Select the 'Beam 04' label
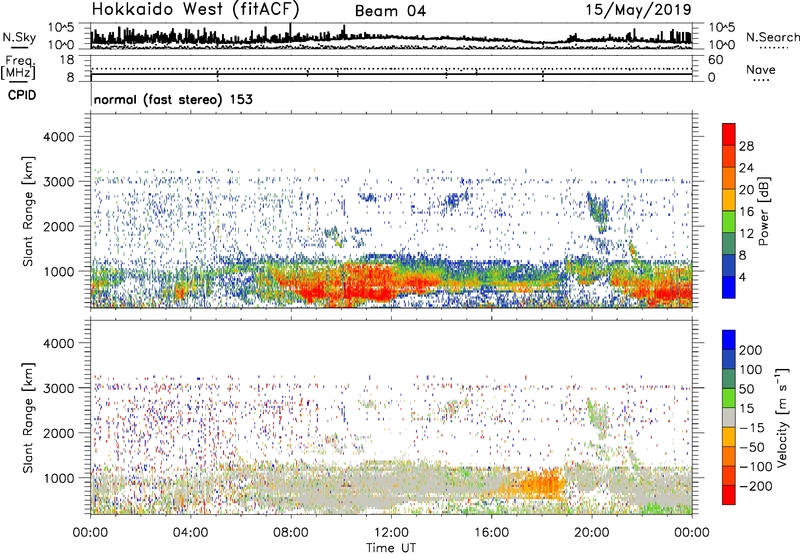The height and width of the screenshot is (554, 800). point(390,11)
